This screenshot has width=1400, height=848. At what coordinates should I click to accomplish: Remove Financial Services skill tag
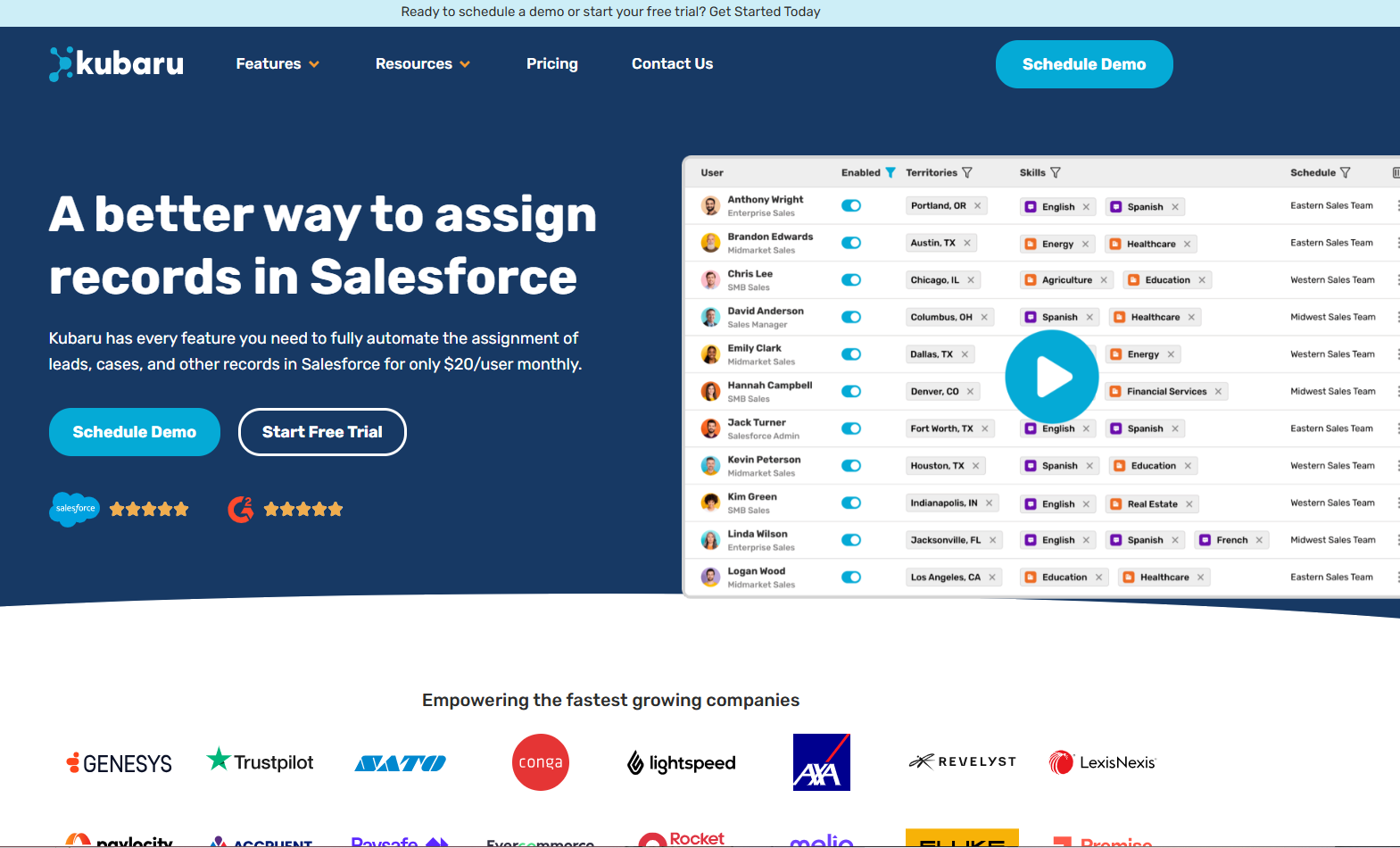[1218, 392]
